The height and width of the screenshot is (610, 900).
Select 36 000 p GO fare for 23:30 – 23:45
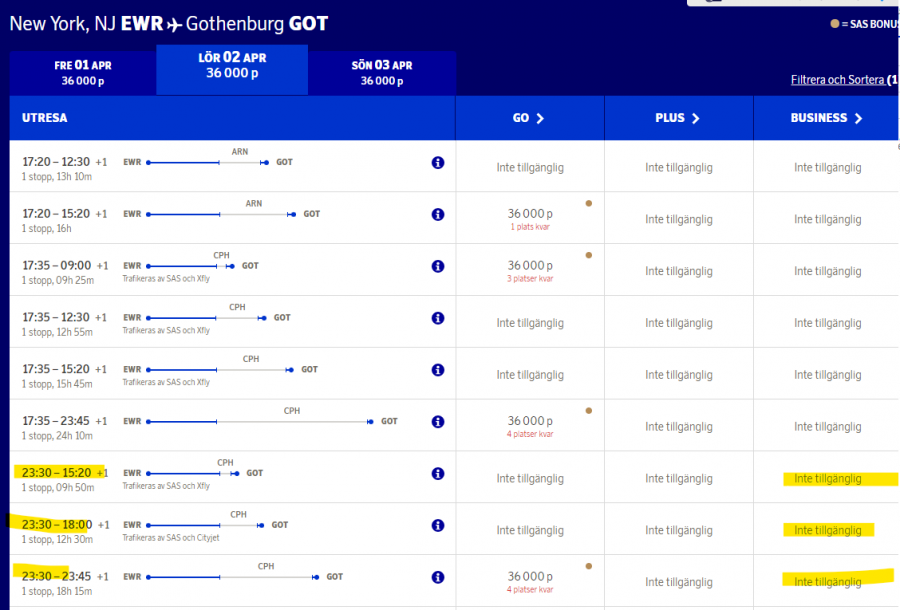[530, 578]
